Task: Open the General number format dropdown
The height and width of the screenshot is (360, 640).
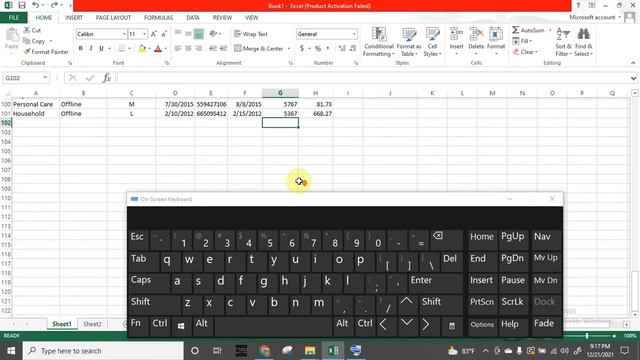Action: coord(354,34)
